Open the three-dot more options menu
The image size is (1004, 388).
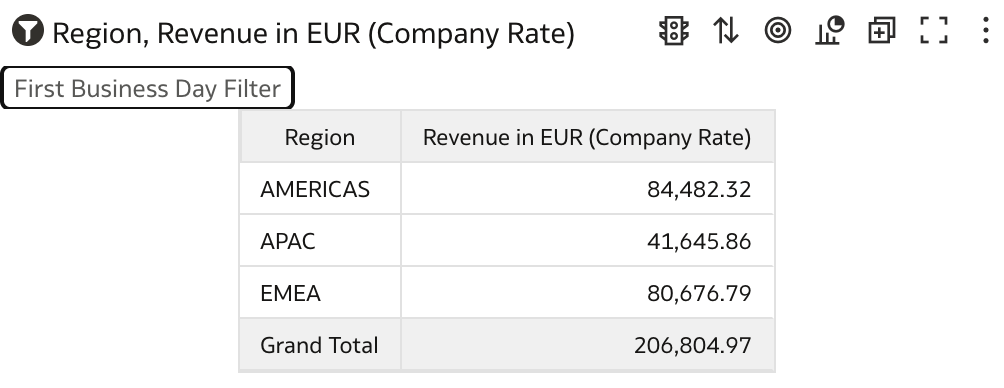pyautogui.click(x=985, y=31)
